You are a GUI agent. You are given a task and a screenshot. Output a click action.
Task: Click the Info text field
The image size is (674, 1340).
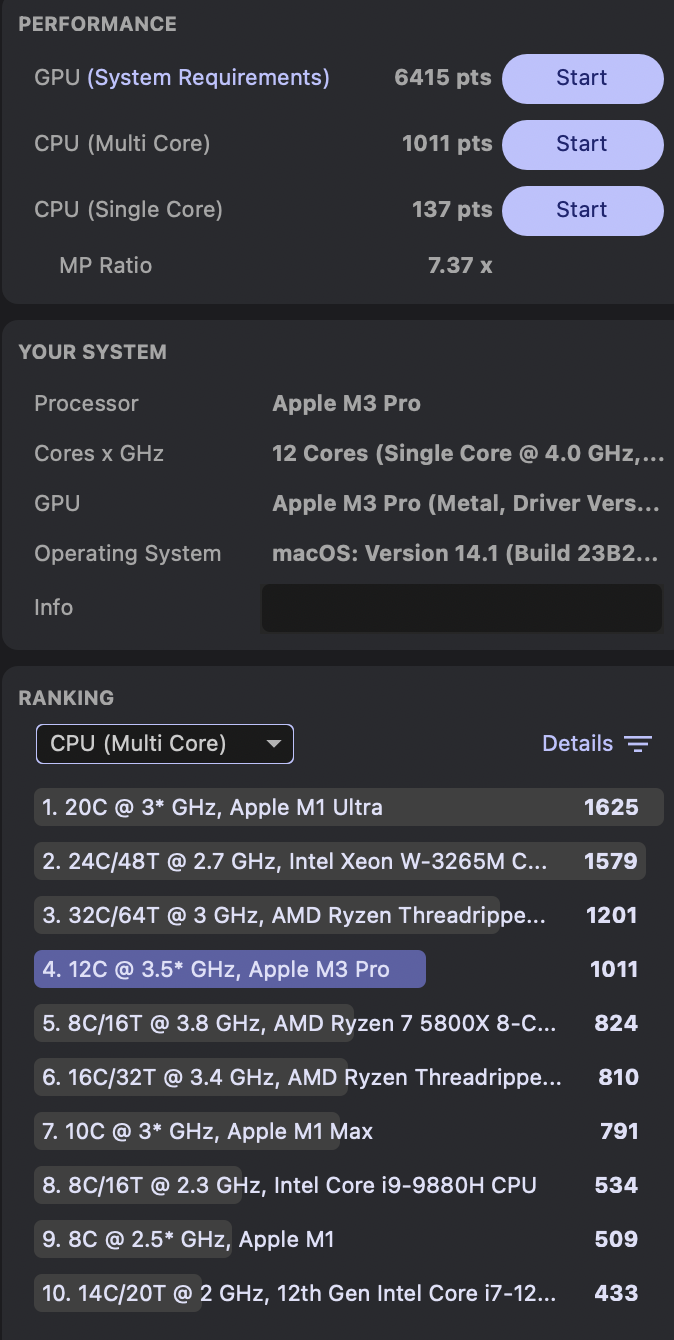click(462, 608)
